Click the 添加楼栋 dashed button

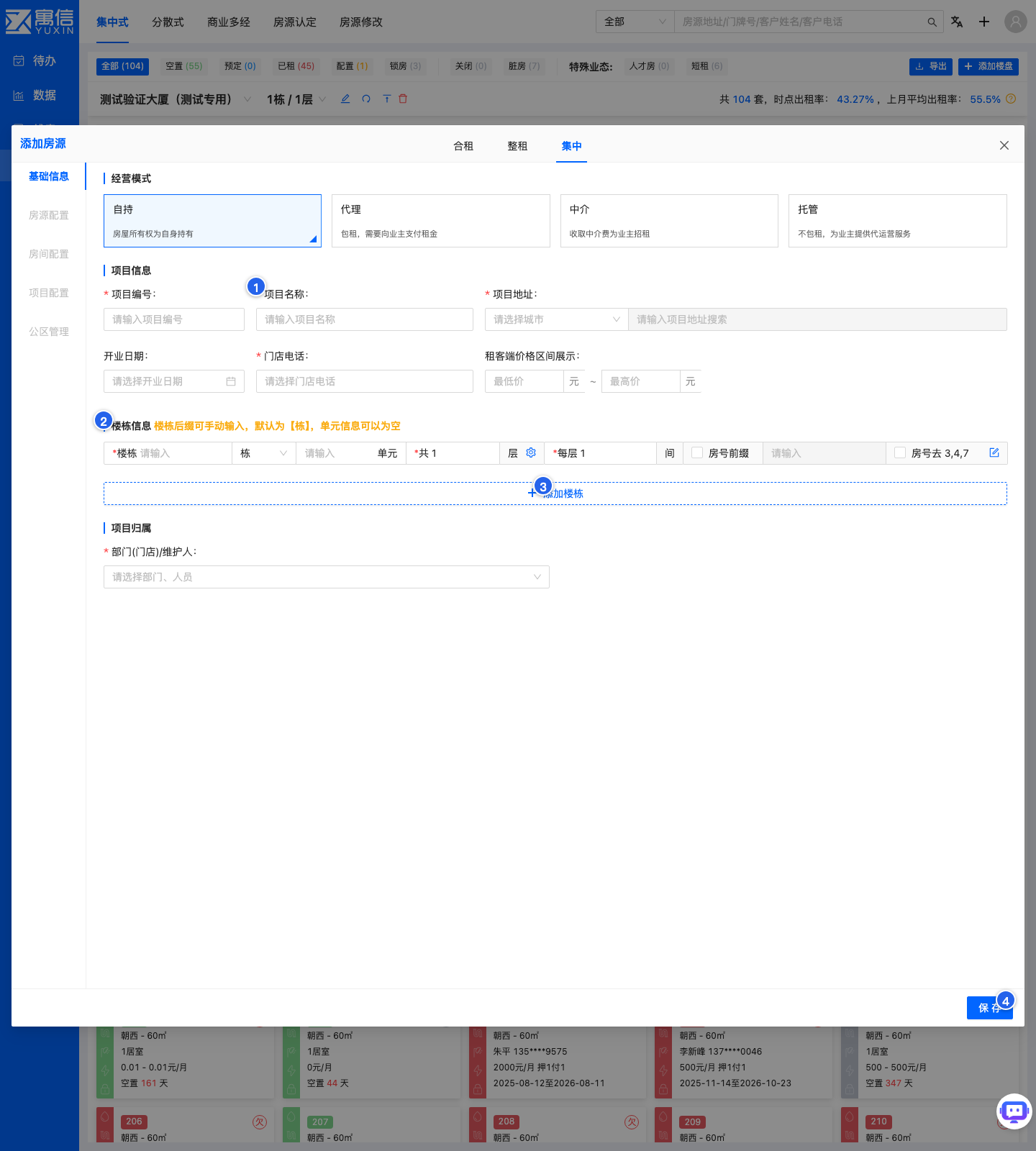click(x=555, y=493)
